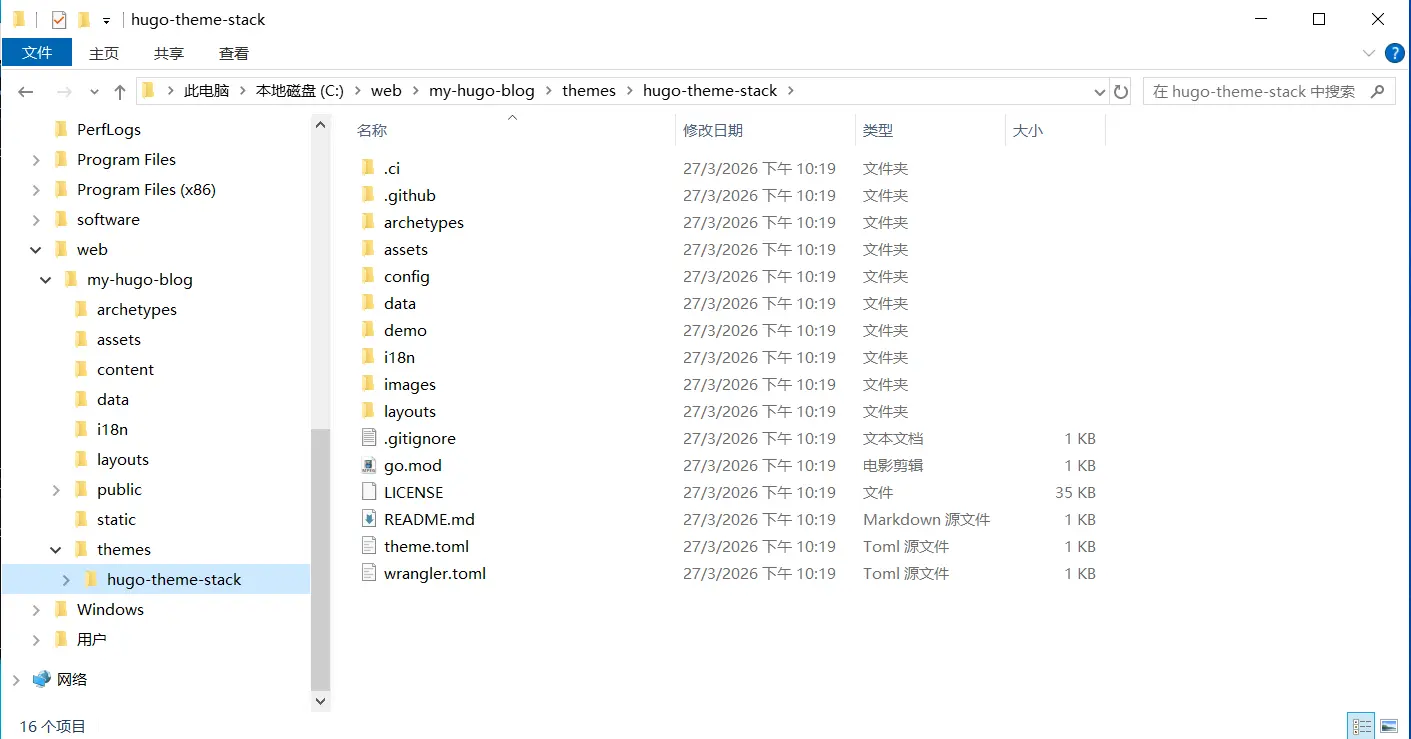Click the theme.toml file icon
This screenshot has width=1411, height=739.
coord(370,546)
